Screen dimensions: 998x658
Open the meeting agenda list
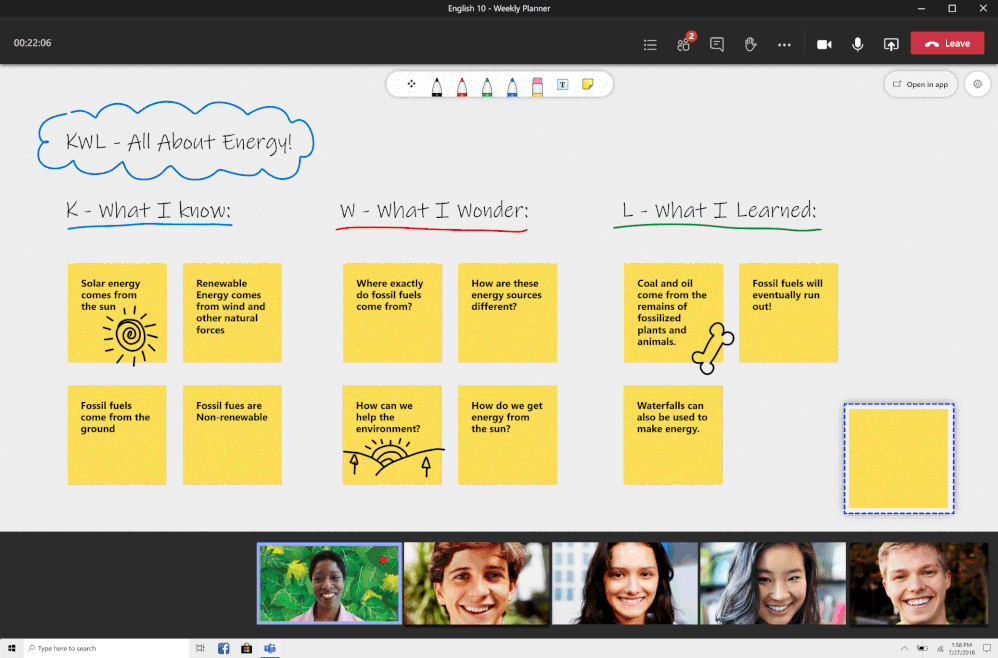649,44
